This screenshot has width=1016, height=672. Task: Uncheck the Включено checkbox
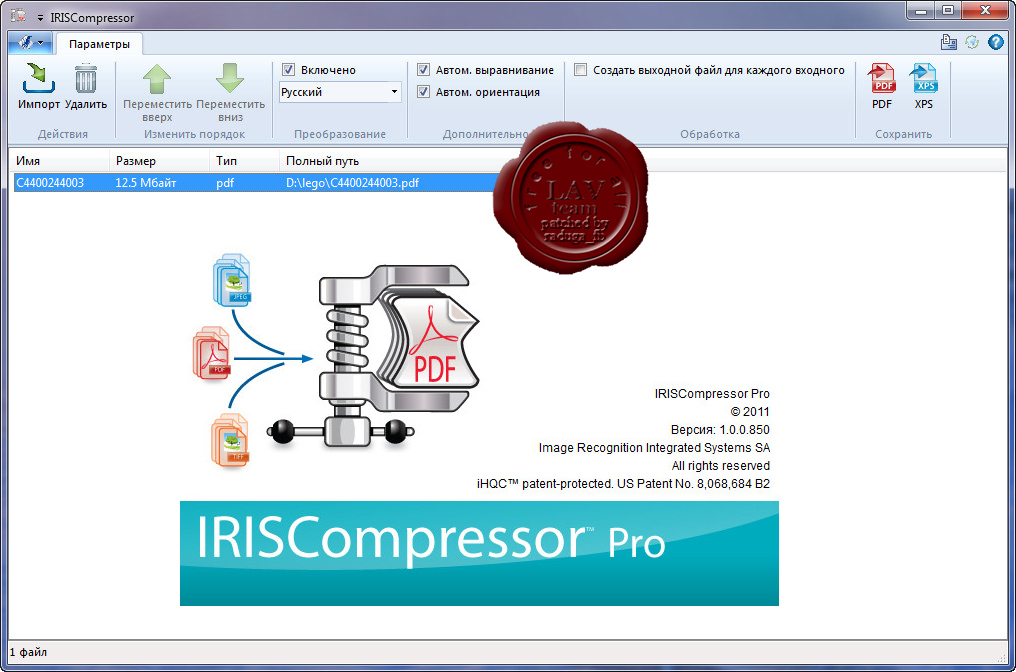click(x=288, y=69)
